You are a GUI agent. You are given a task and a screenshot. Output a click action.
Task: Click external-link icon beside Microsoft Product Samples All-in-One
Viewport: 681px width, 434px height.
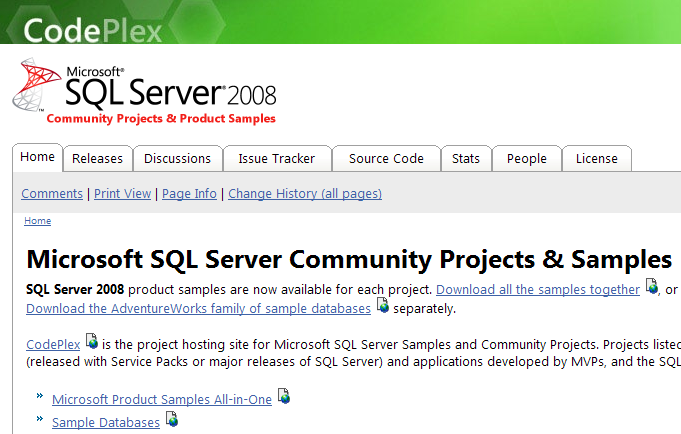(x=284, y=395)
